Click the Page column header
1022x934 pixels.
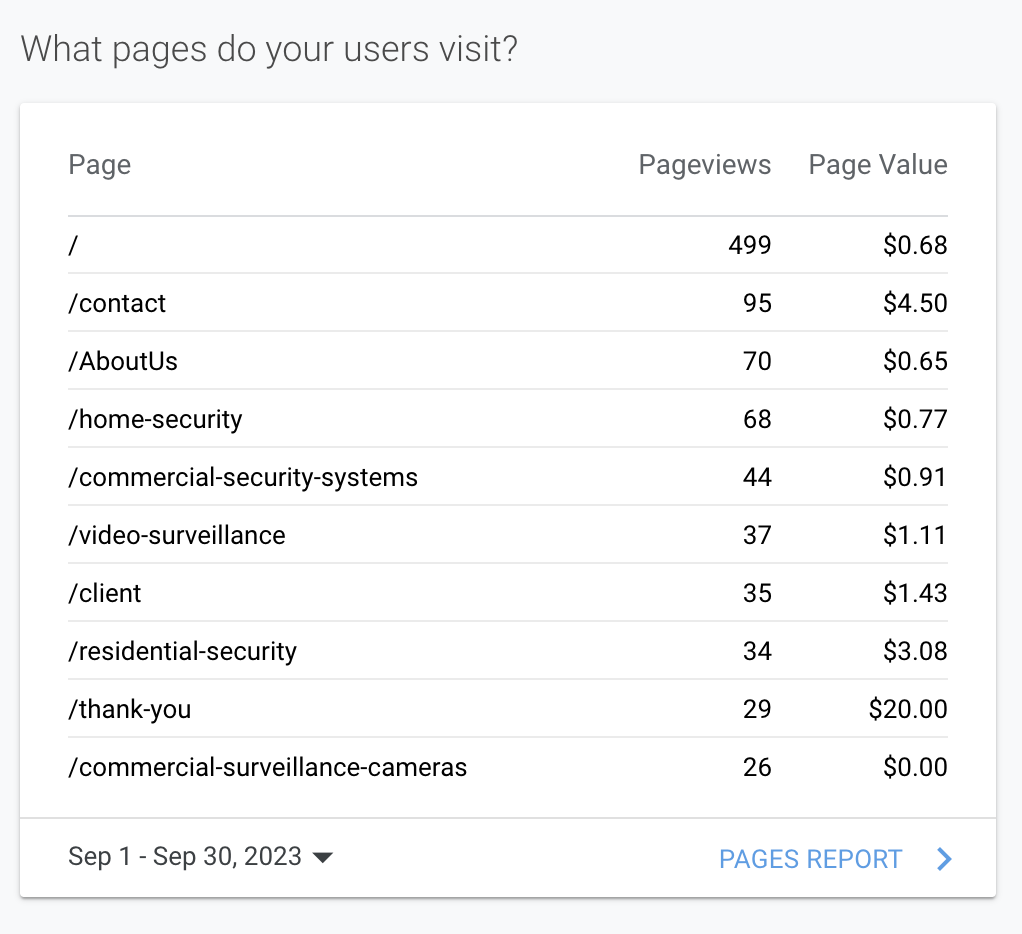coord(100,164)
